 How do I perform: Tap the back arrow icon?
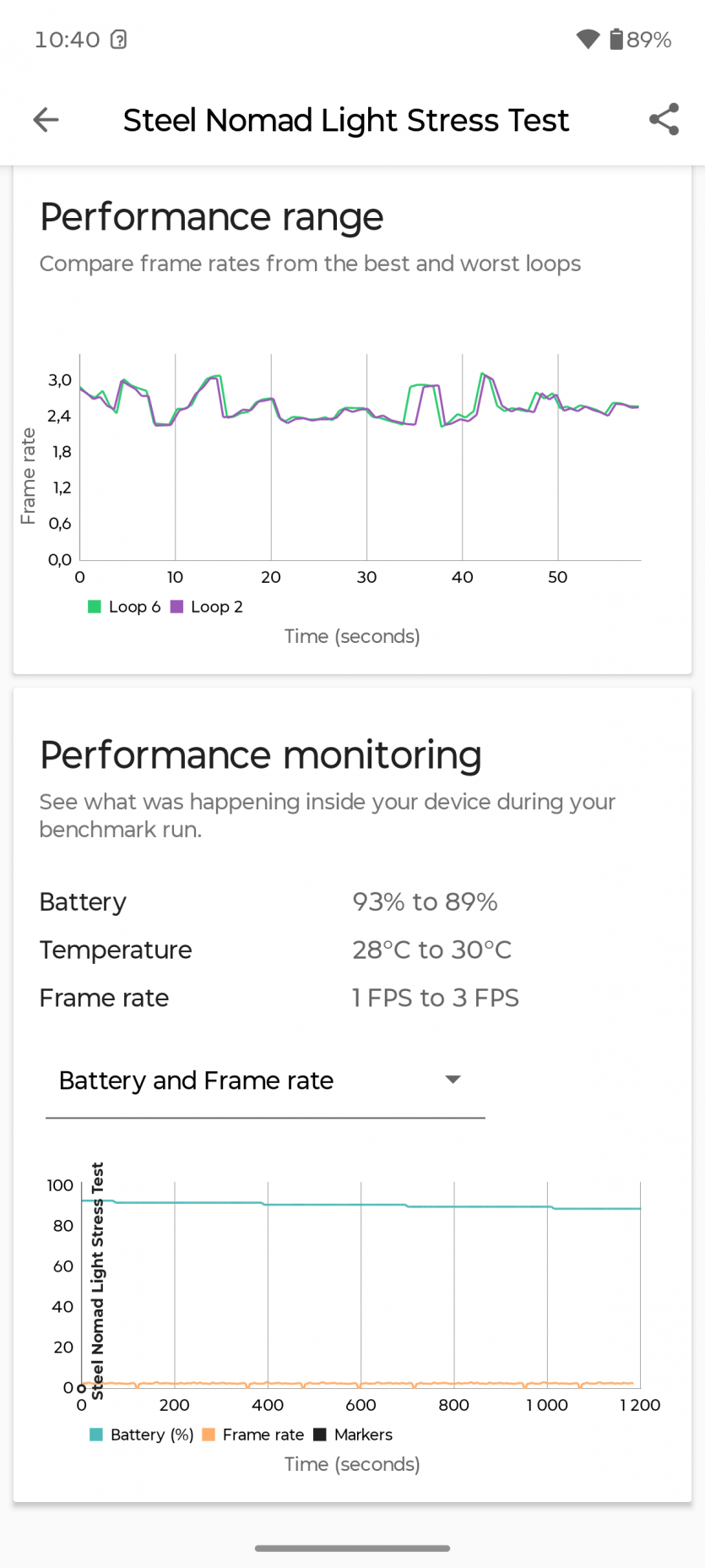coord(46,120)
